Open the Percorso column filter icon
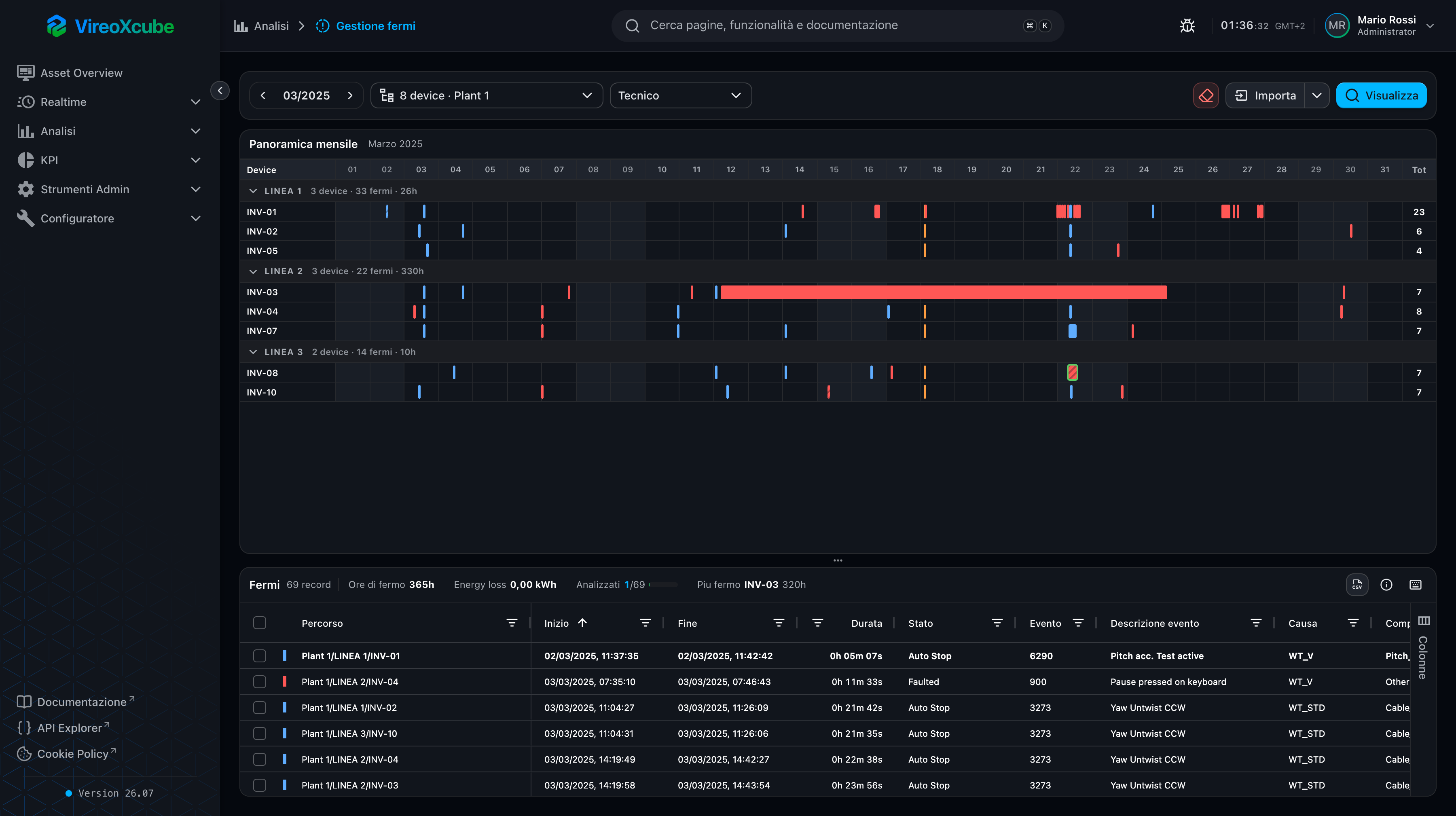Viewport: 1456px width, 816px height. pos(512,623)
